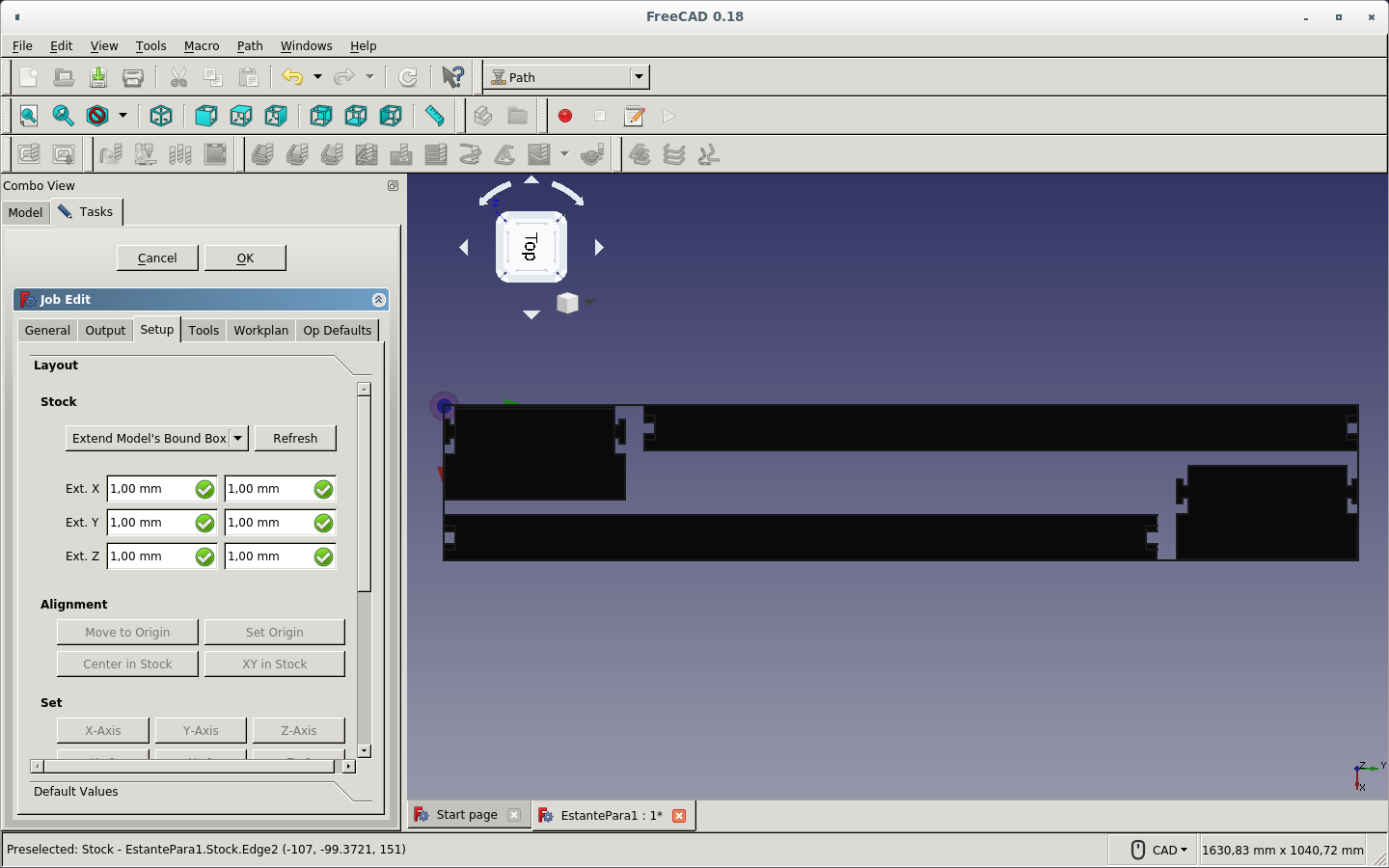Viewport: 1389px width, 868px height.
Task: Start macro recording red dot
Action: click(x=565, y=116)
